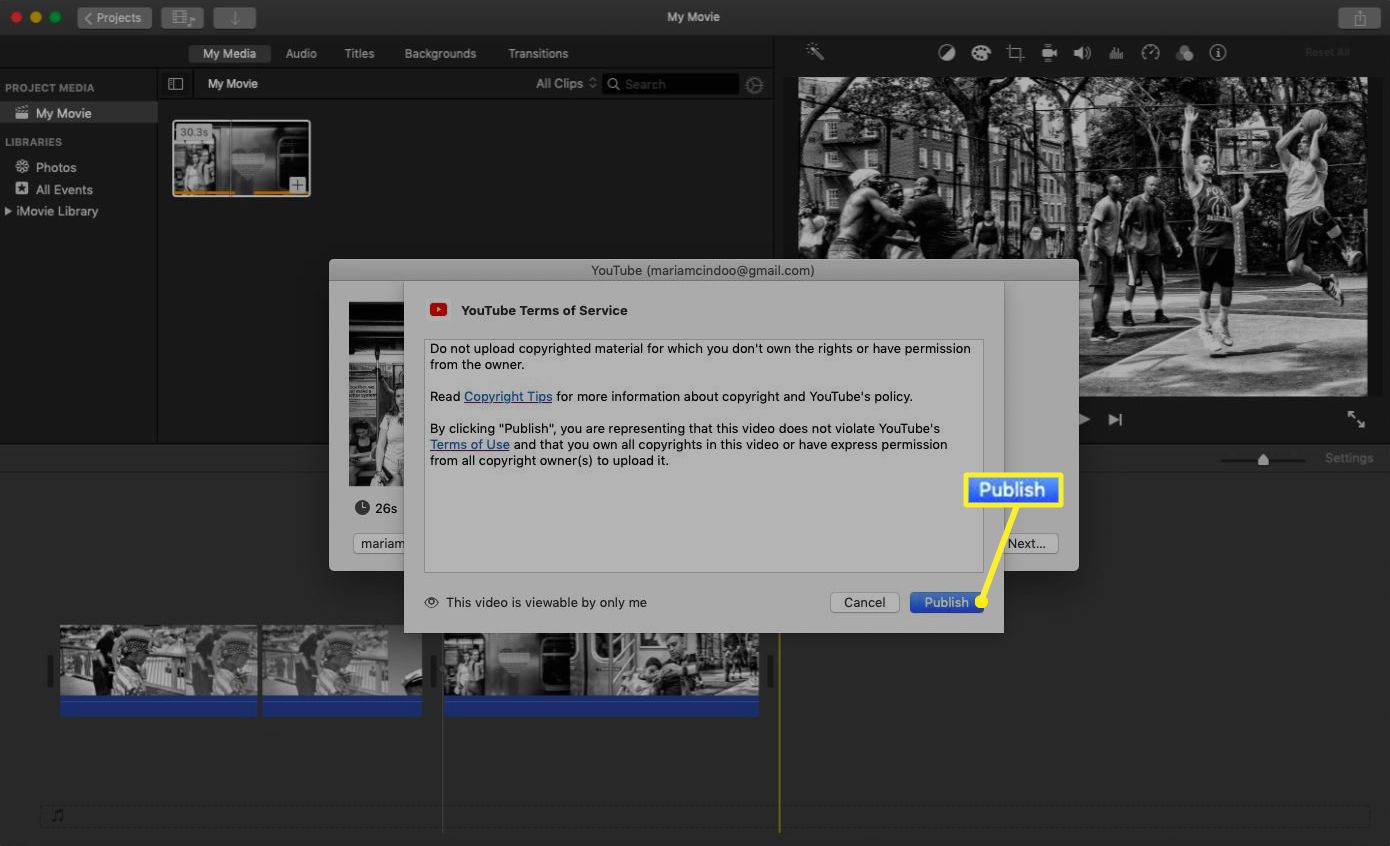Select the second timeline clip
This screenshot has width=1390, height=846.
[342, 670]
